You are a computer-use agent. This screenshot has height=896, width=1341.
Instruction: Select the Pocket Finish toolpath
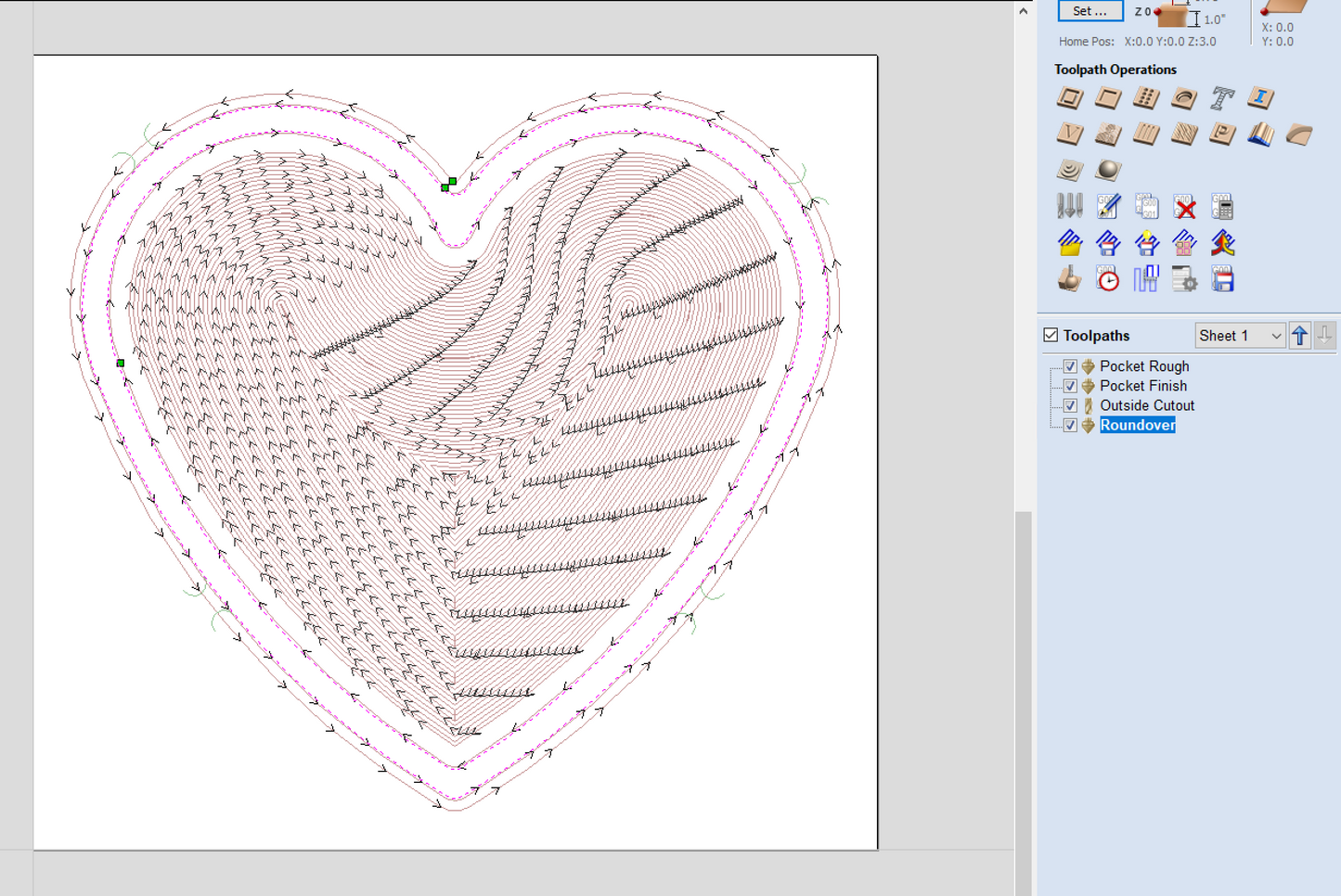tap(1142, 386)
